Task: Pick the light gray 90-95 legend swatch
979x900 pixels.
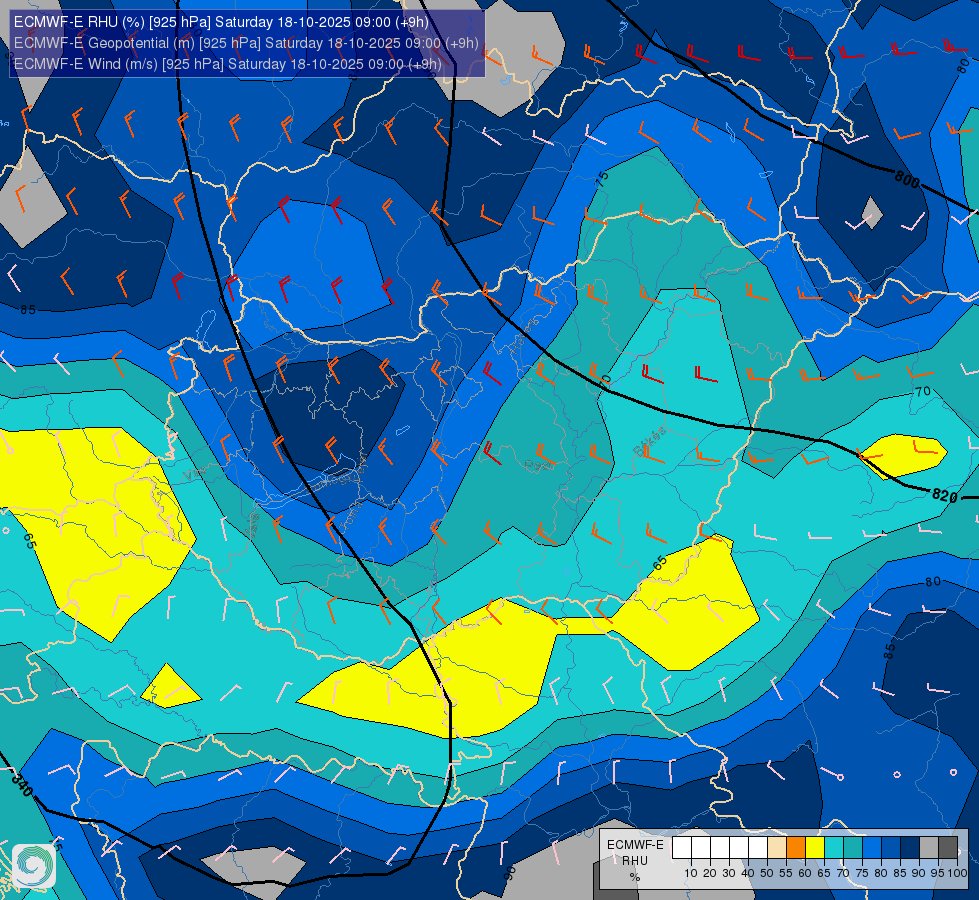Action: [x=929, y=848]
